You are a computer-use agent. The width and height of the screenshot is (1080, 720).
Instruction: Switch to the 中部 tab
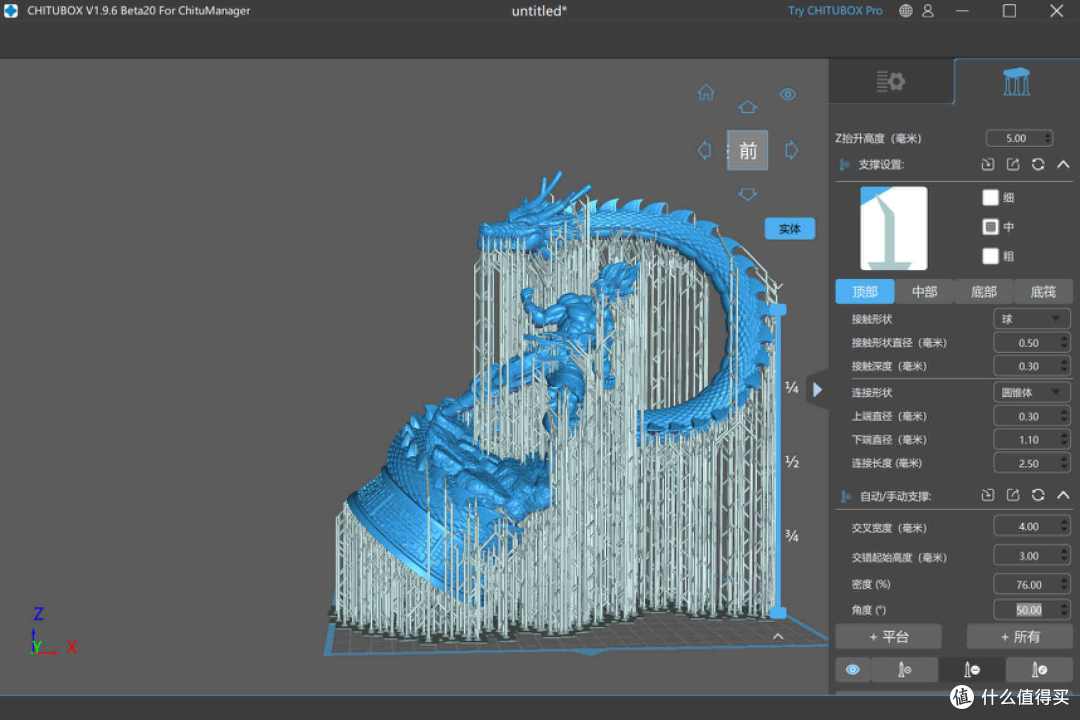pyautogui.click(x=924, y=291)
